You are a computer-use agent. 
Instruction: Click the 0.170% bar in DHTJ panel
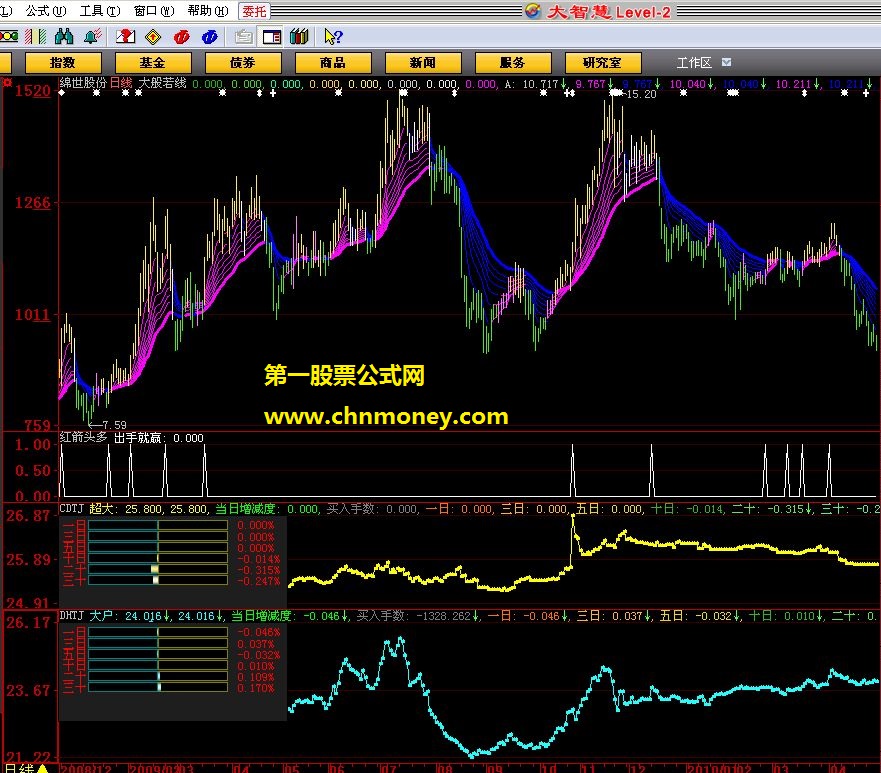pyautogui.click(x=158, y=687)
